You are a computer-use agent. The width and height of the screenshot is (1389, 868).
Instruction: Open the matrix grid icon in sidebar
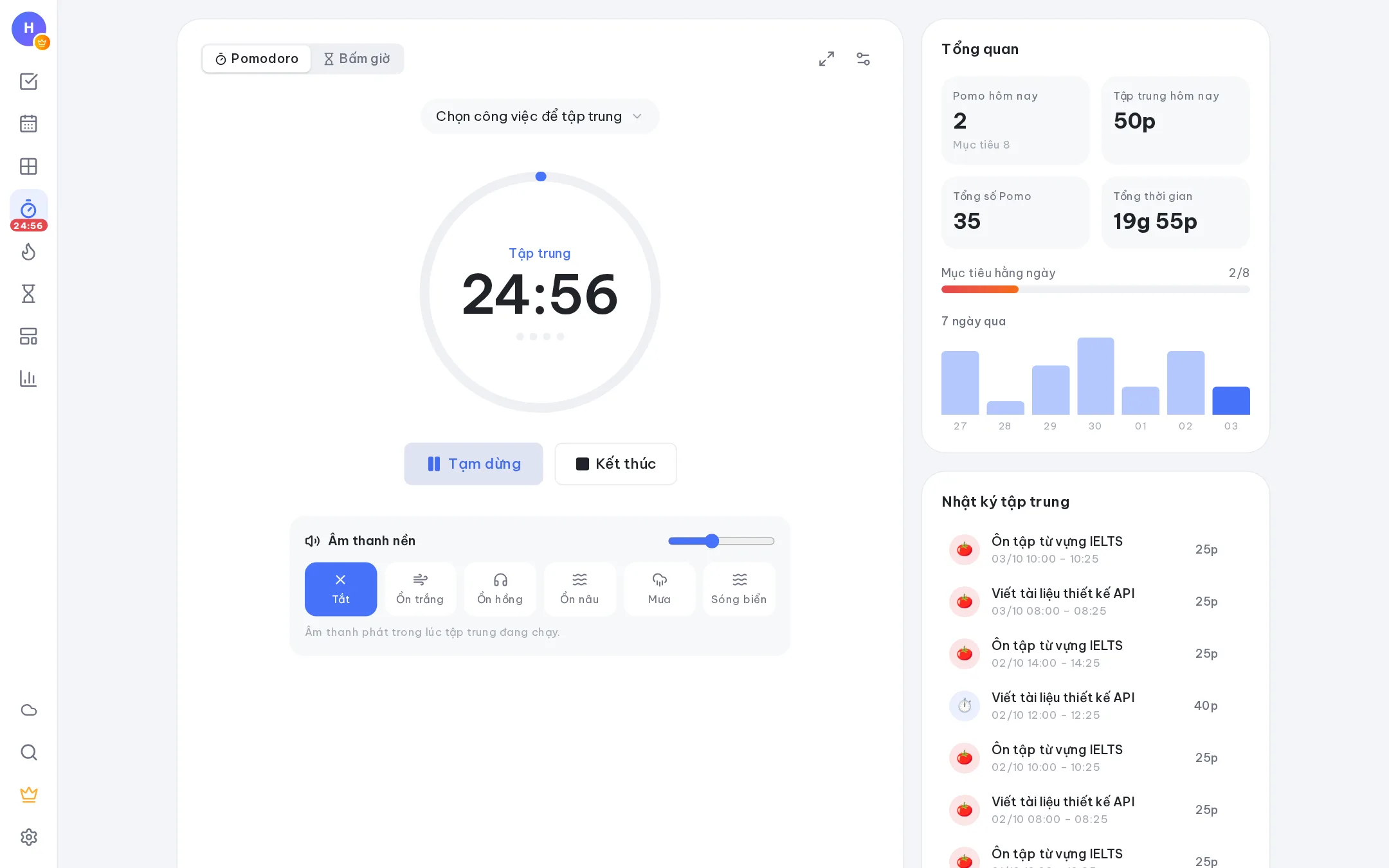[x=28, y=167]
